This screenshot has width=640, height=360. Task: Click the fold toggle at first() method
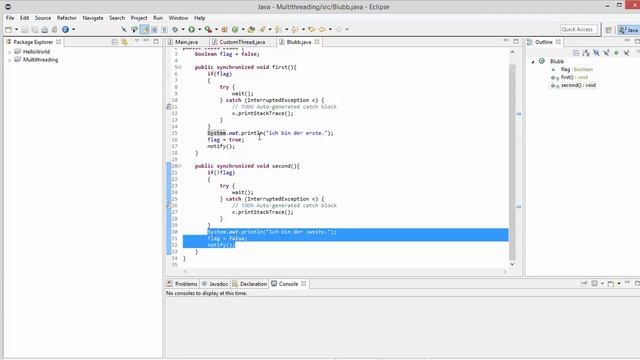(180, 67)
